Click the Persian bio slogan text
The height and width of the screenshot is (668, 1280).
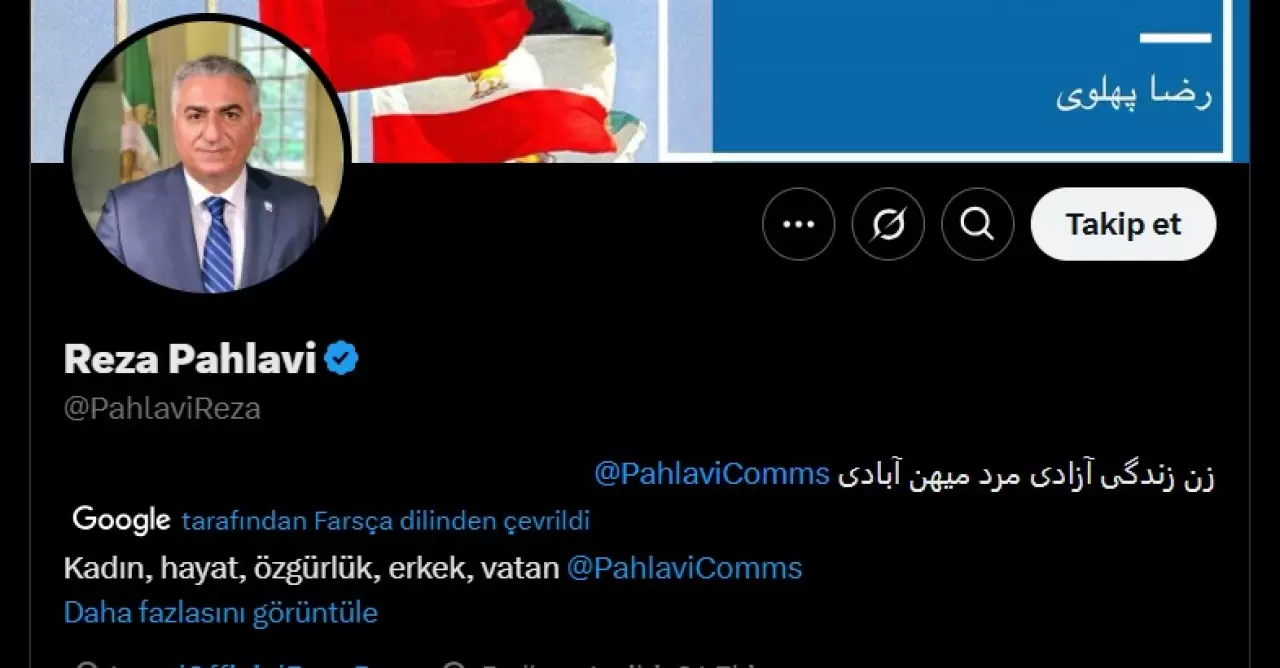click(1025, 474)
